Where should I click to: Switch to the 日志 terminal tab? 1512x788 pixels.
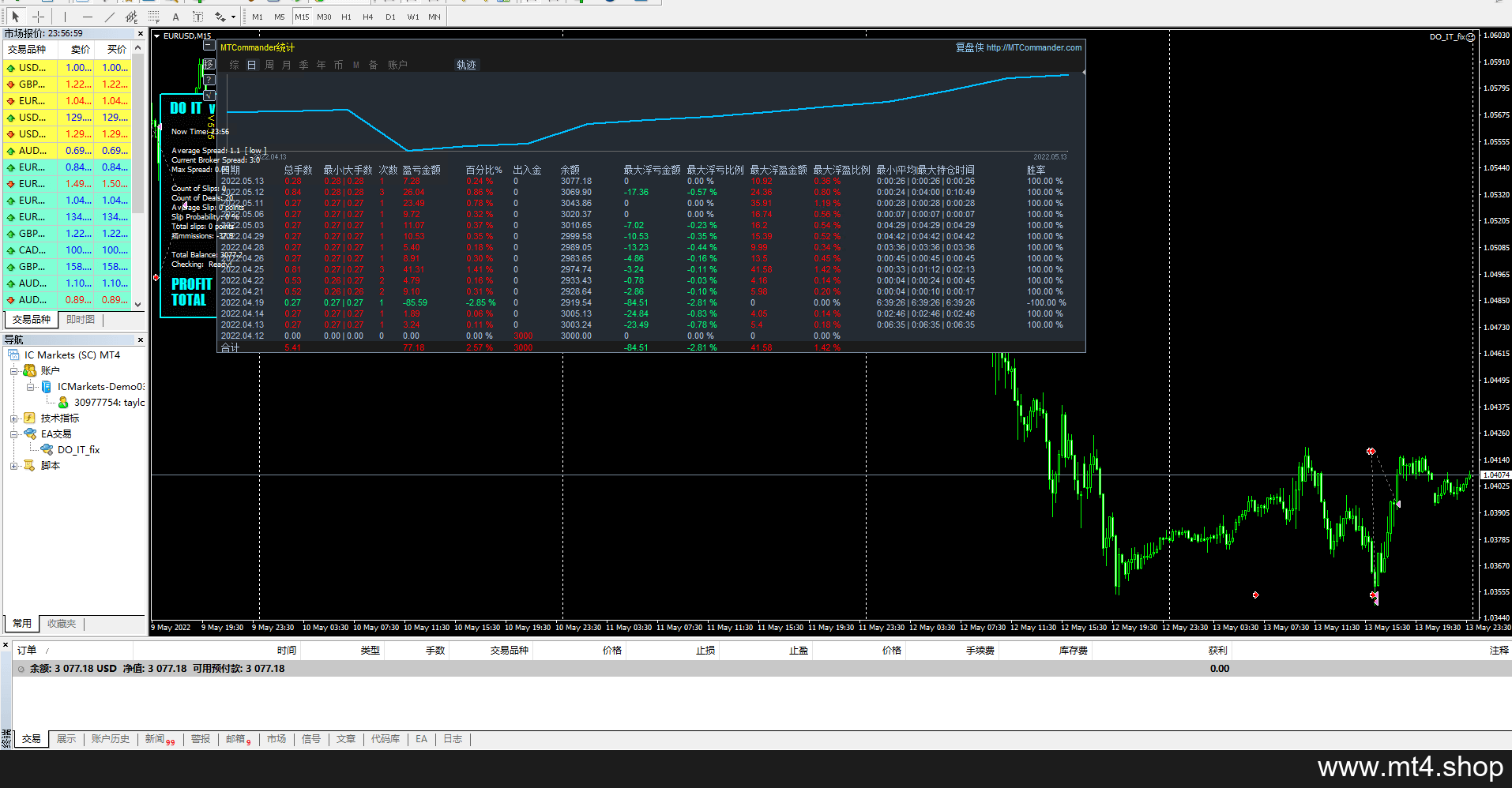coord(453,739)
